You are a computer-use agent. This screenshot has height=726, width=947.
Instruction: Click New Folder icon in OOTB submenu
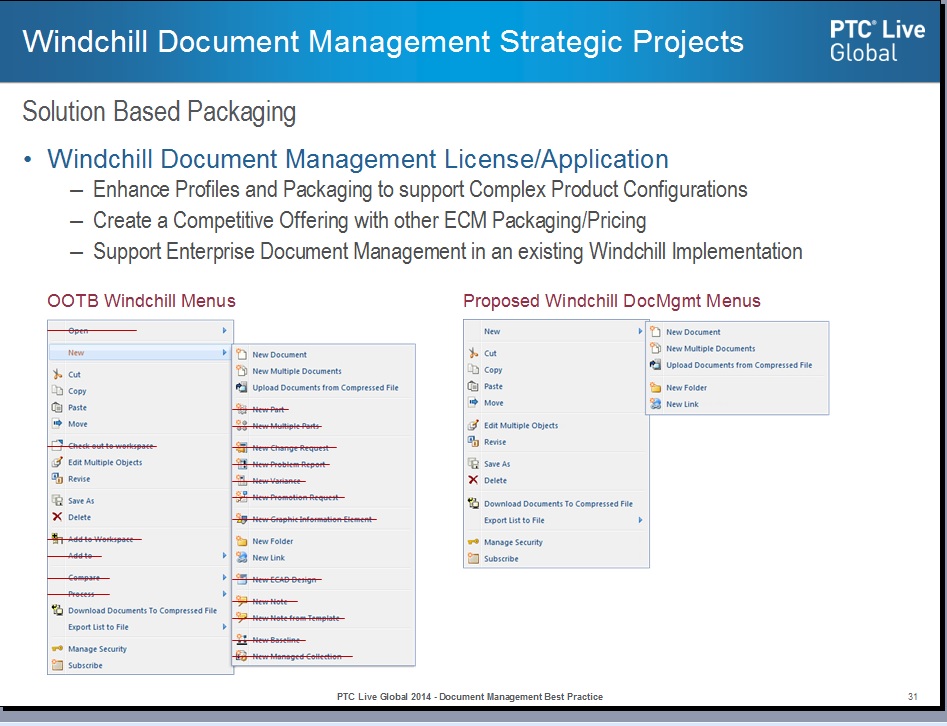click(242, 541)
